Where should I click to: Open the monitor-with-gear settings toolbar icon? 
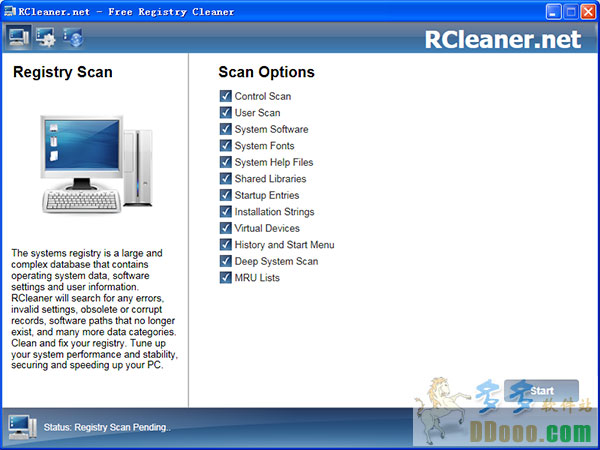click(x=46, y=38)
